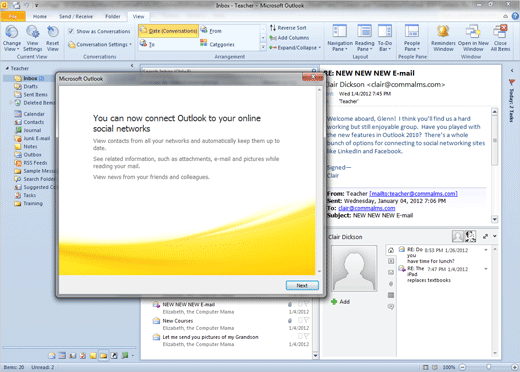Open the RSS Feeds folder
The image size is (520, 372).
pos(31,163)
